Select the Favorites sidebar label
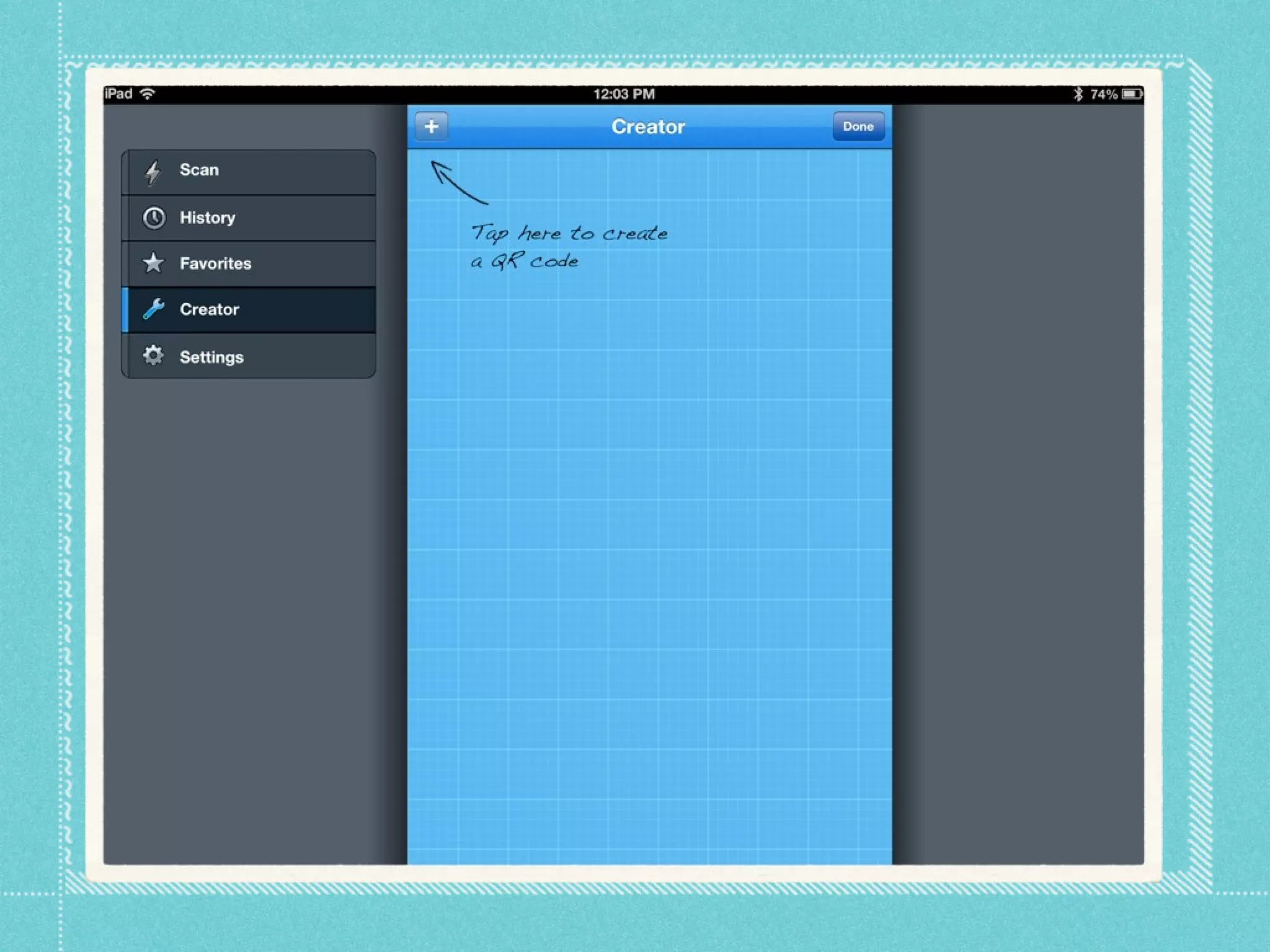Image resolution: width=1270 pixels, height=952 pixels. pos(215,263)
